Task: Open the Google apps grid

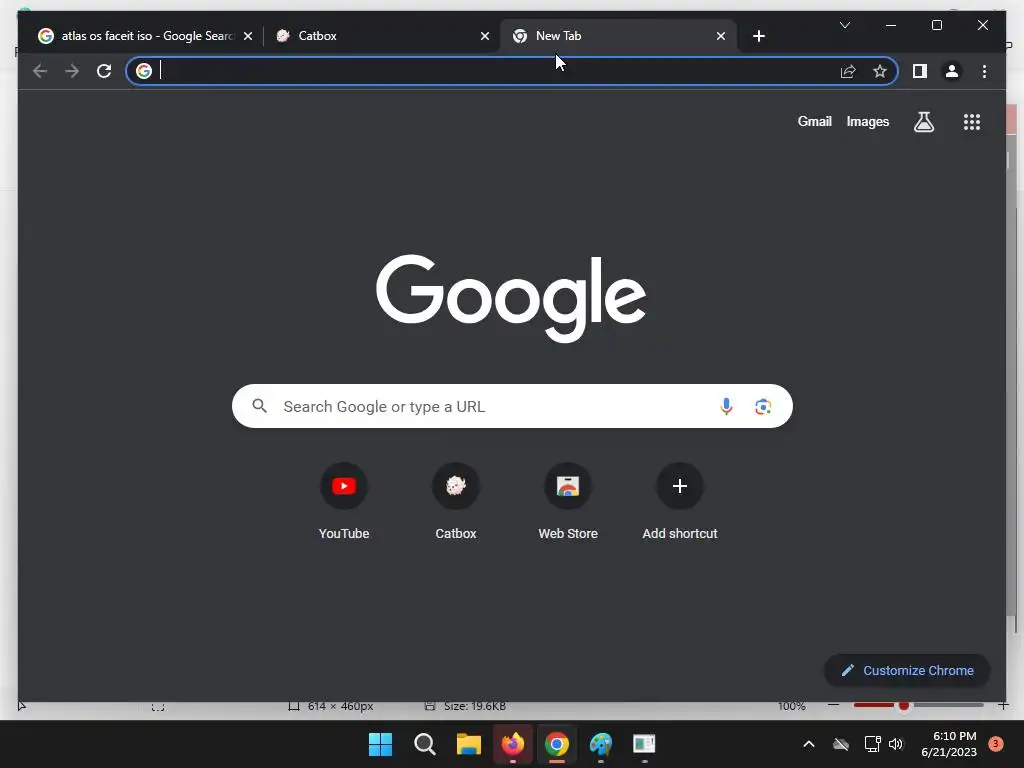Action: click(x=972, y=121)
